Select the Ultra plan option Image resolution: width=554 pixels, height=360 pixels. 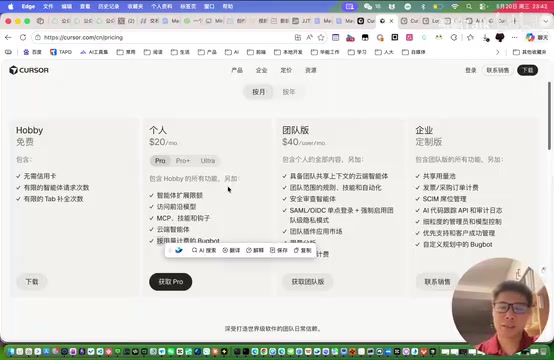click(208, 161)
